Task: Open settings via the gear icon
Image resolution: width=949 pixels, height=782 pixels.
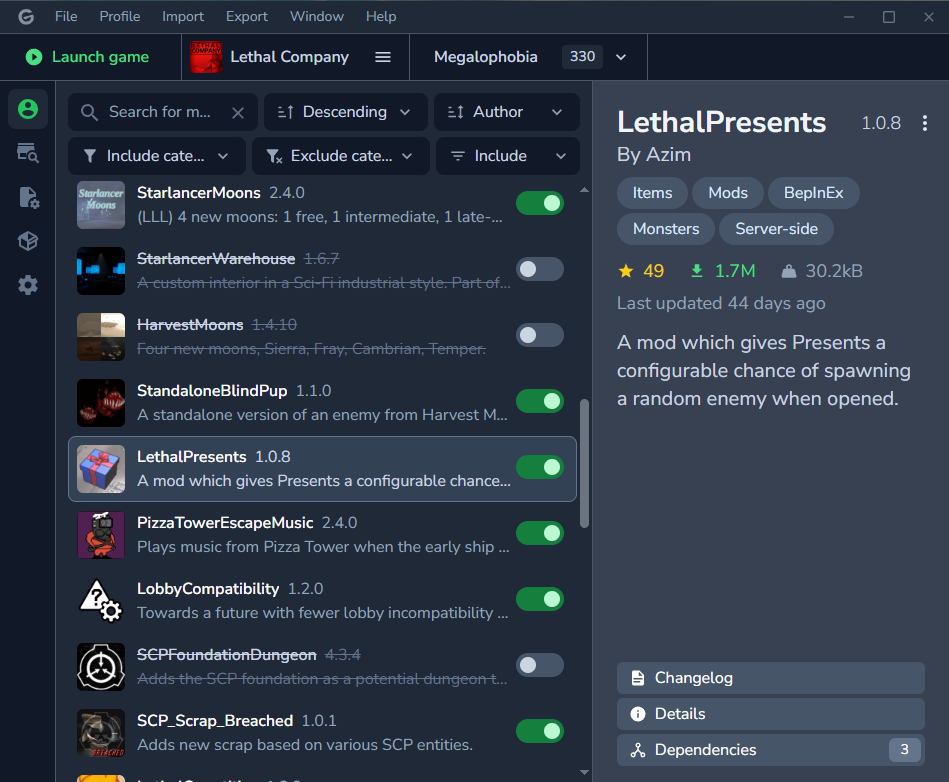Action: pos(27,285)
